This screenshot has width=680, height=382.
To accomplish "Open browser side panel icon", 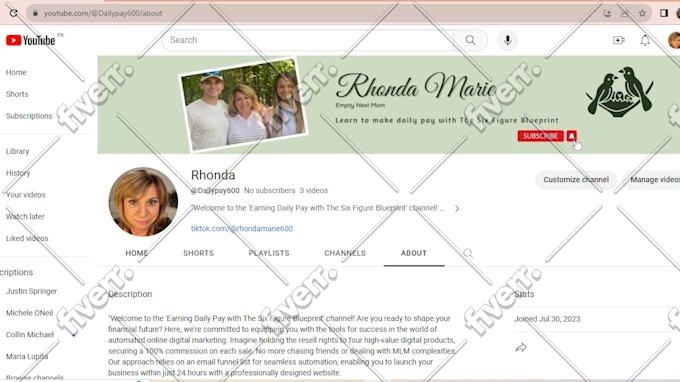I will tap(664, 13).
